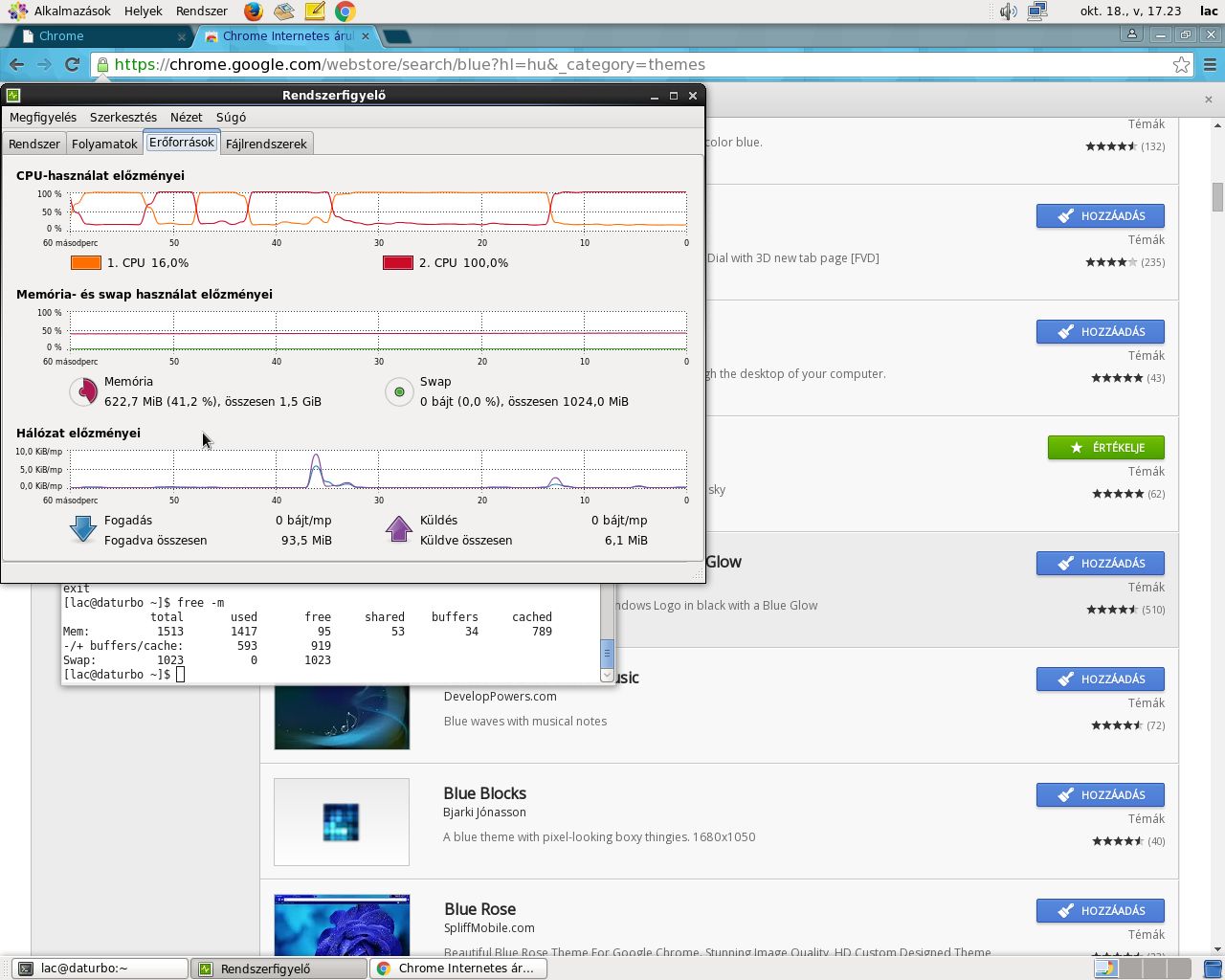The image size is (1225, 980).
Task: Open the clock showing okt. 18., v, 17.23
Action: 1130,11
